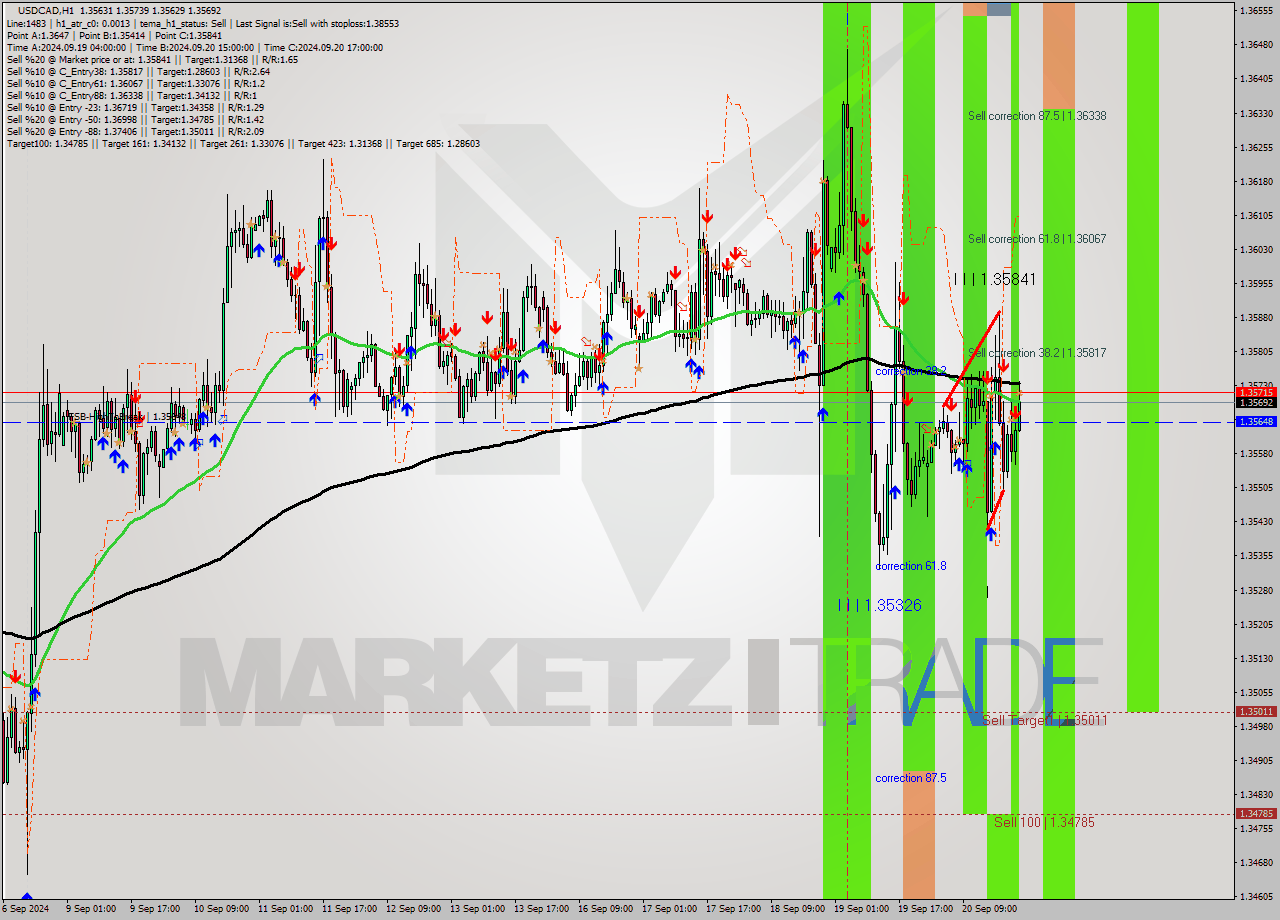Click the blue 'correction 87.5' label
This screenshot has width=1280, height=920.
(910, 778)
